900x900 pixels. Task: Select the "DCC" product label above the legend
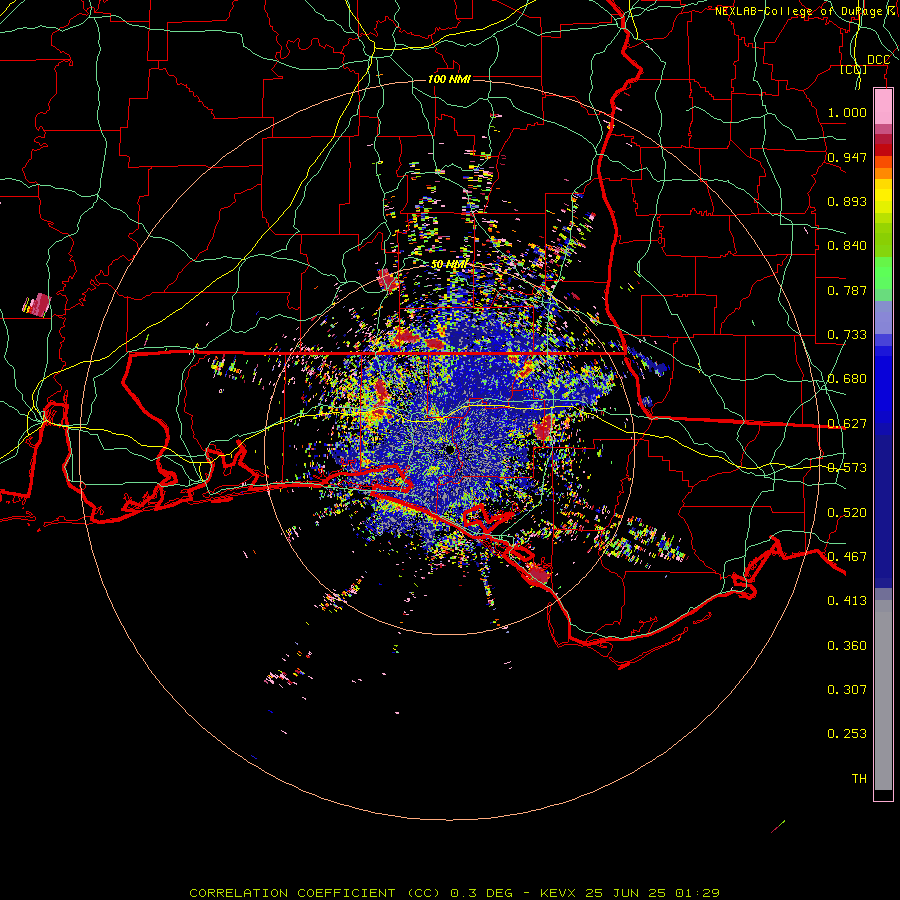click(x=878, y=60)
